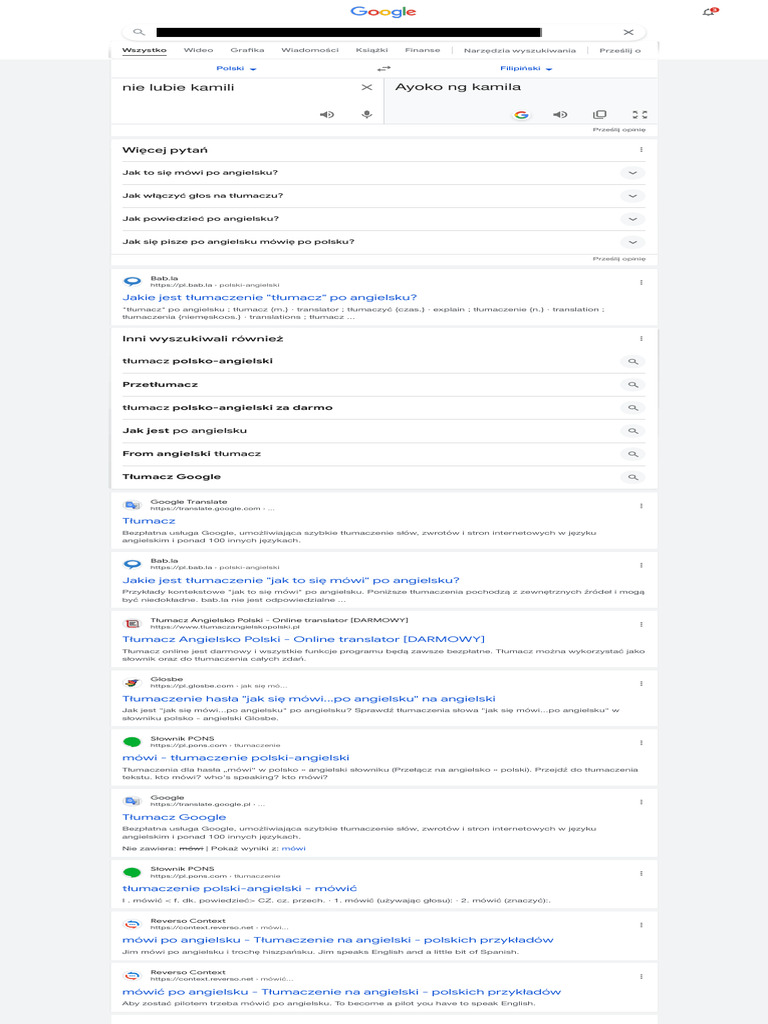
Task: Expand "Jak powiedzieć po angielsku?" question
Action: coord(632,219)
